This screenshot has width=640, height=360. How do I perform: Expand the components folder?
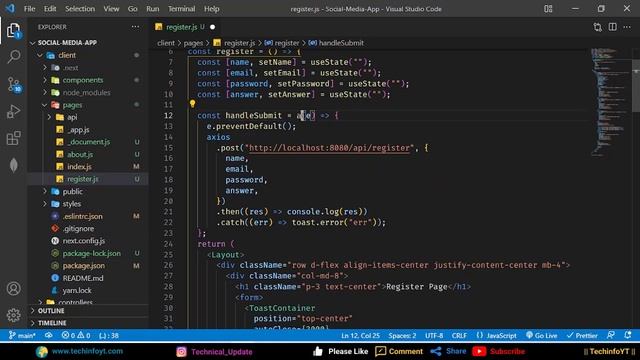click(45, 80)
